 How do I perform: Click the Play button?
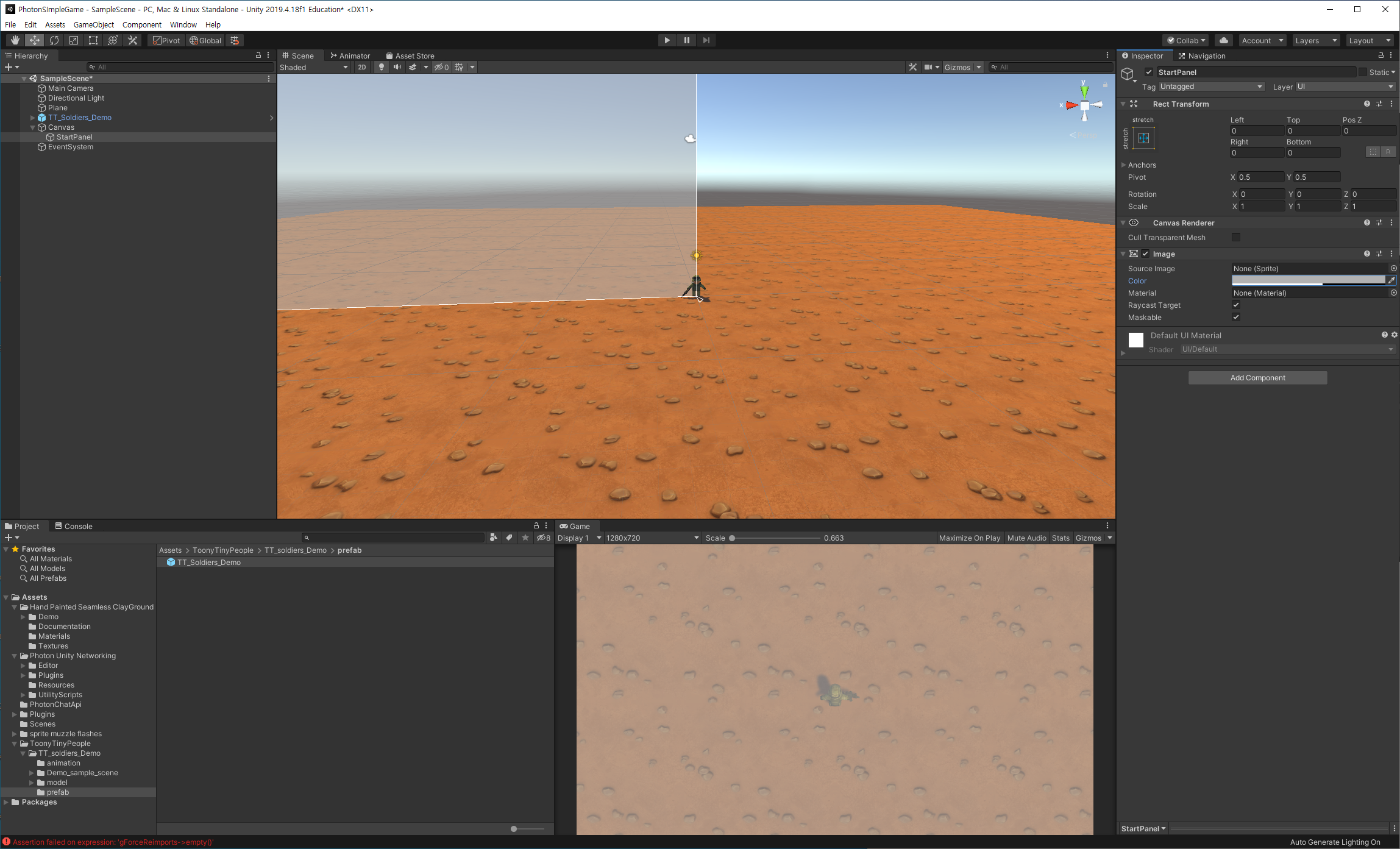[x=667, y=40]
